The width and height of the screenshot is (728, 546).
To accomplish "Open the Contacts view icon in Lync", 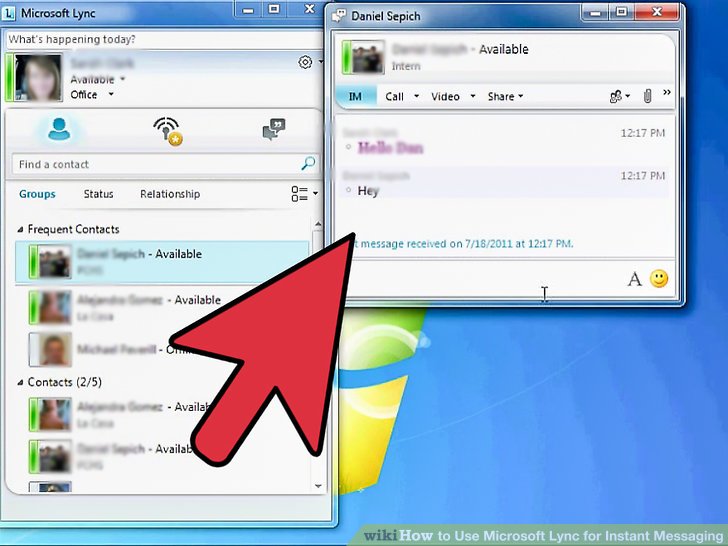I will pyautogui.click(x=59, y=129).
